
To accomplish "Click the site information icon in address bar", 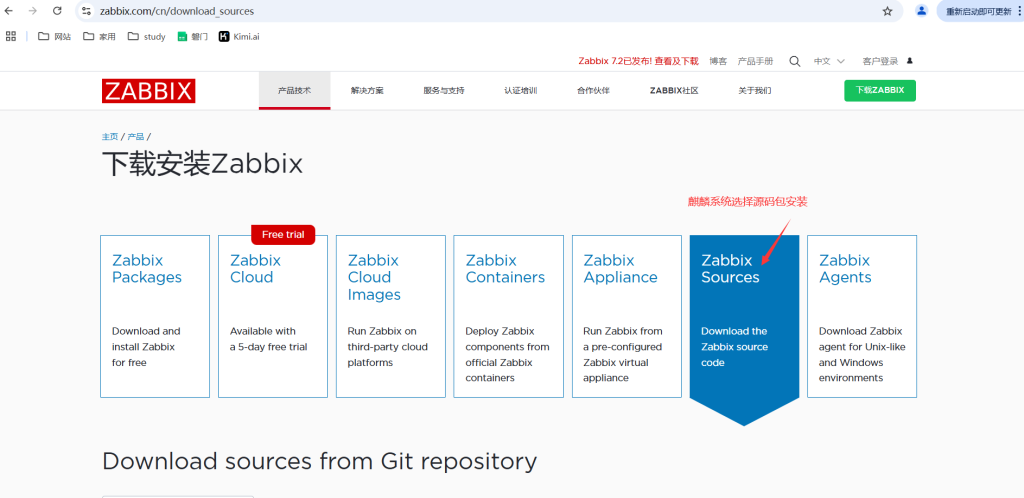I will [87, 11].
